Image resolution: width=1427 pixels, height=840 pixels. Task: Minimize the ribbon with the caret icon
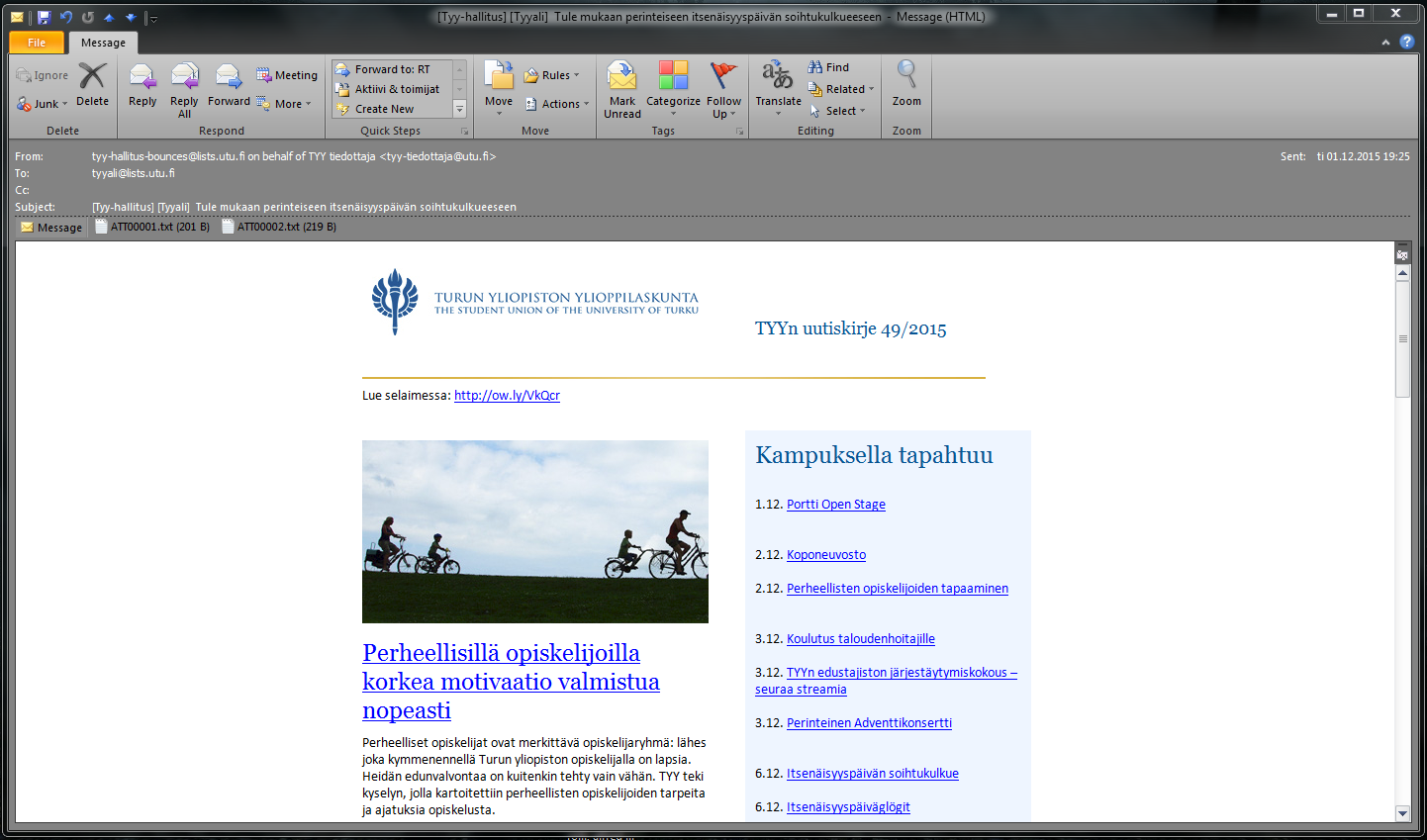(x=1385, y=43)
